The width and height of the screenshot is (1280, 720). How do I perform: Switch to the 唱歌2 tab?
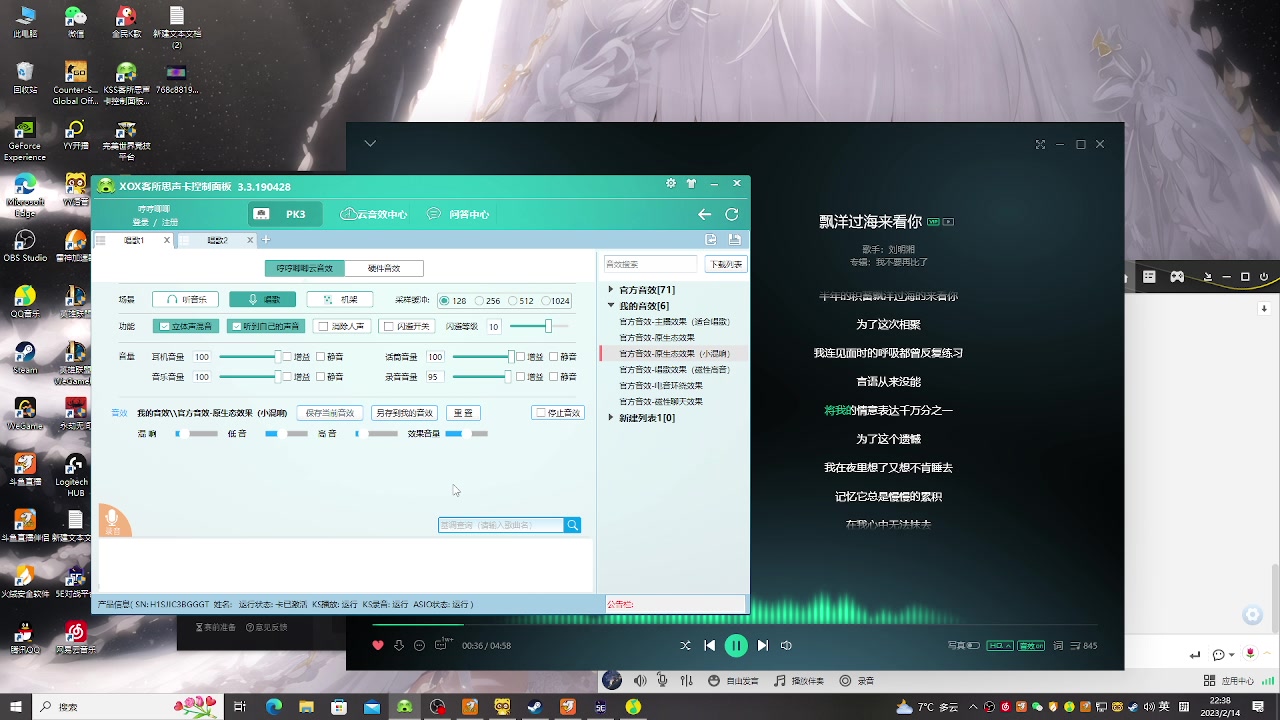[x=218, y=240]
